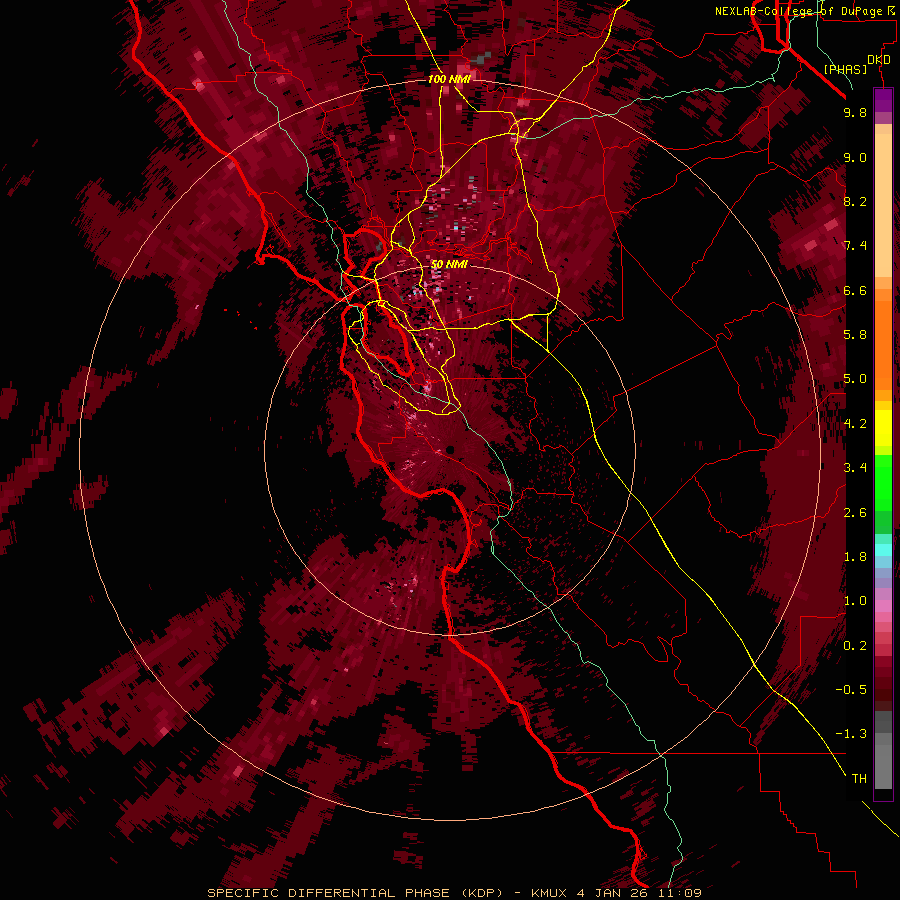
Task: Pick the pink segment of the color scale
Action: point(883,606)
